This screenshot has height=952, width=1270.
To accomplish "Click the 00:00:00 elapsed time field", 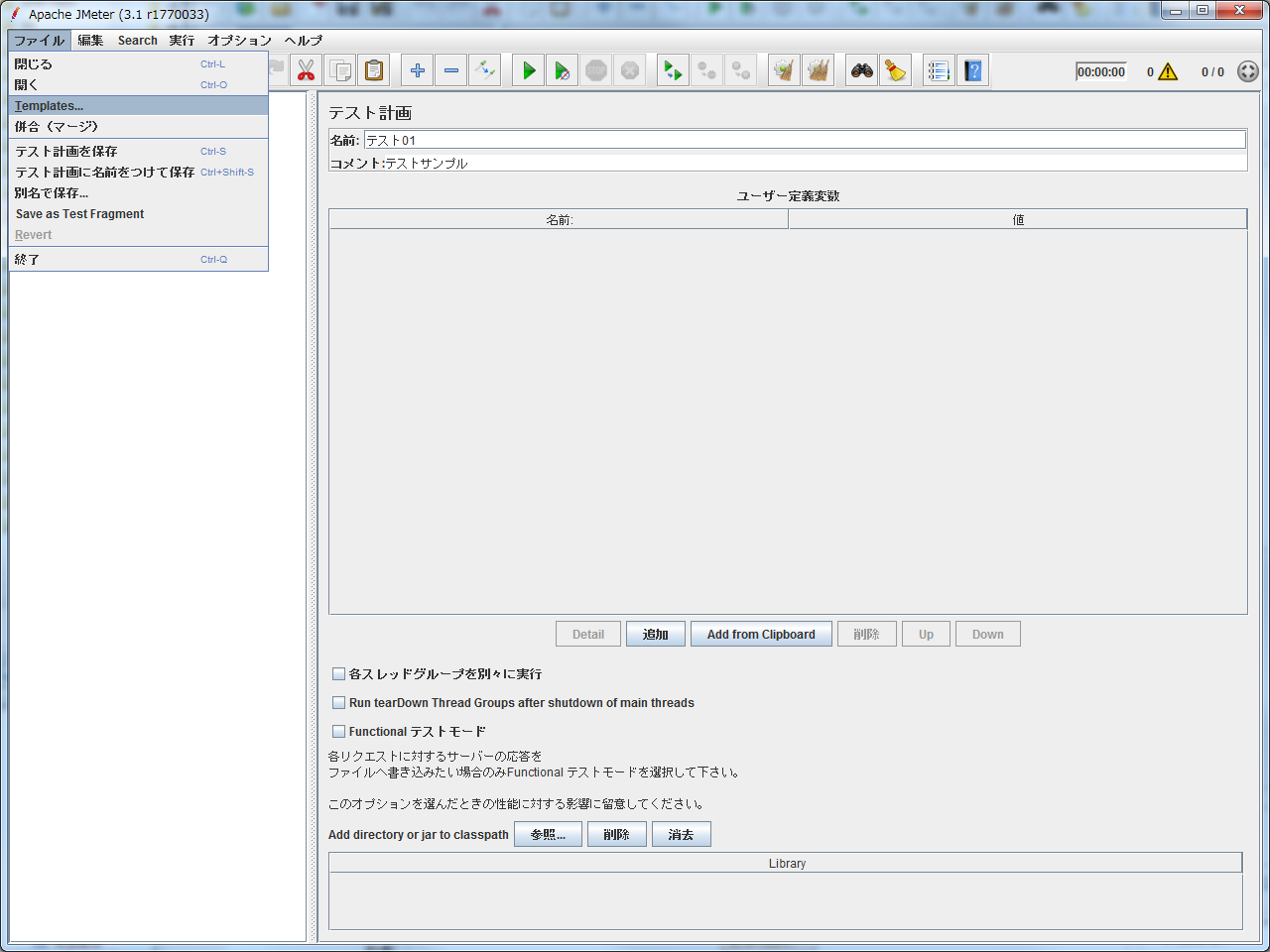I will click(x=1101, y=72).
